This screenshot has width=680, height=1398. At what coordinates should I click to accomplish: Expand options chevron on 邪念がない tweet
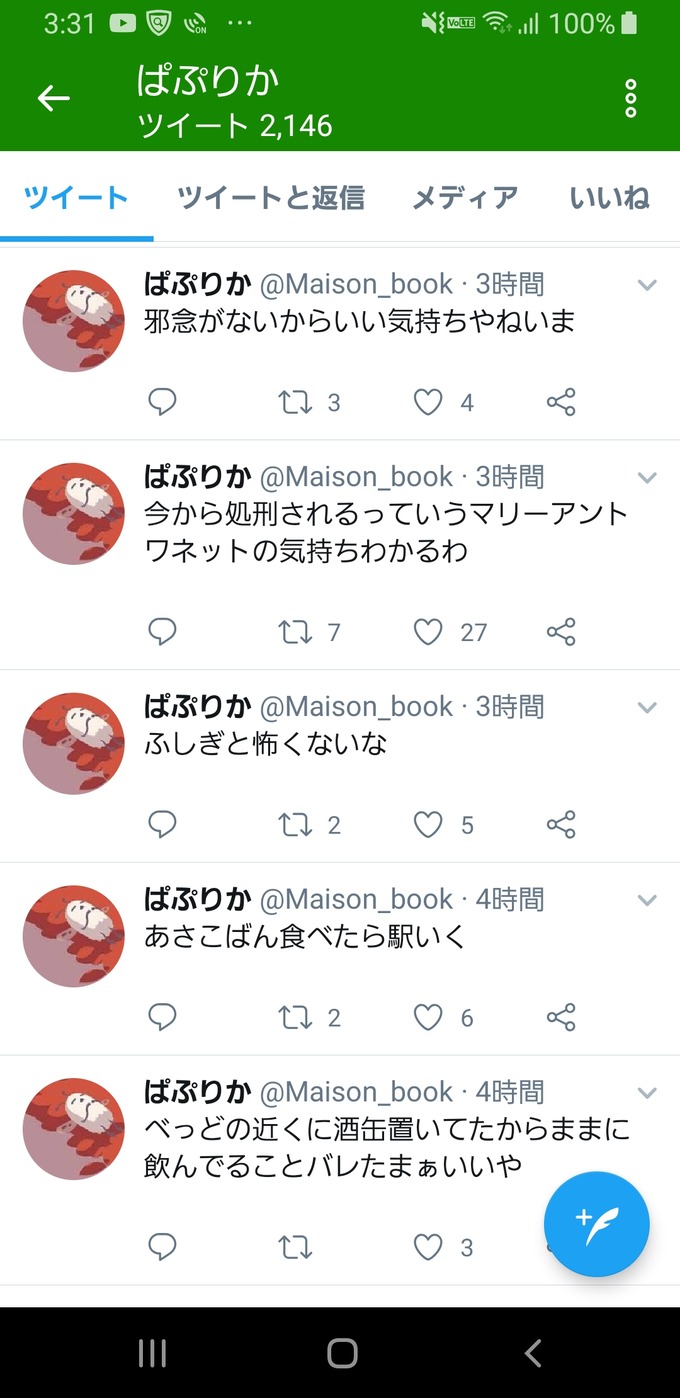pyautogui.click(x=647, y=285)
